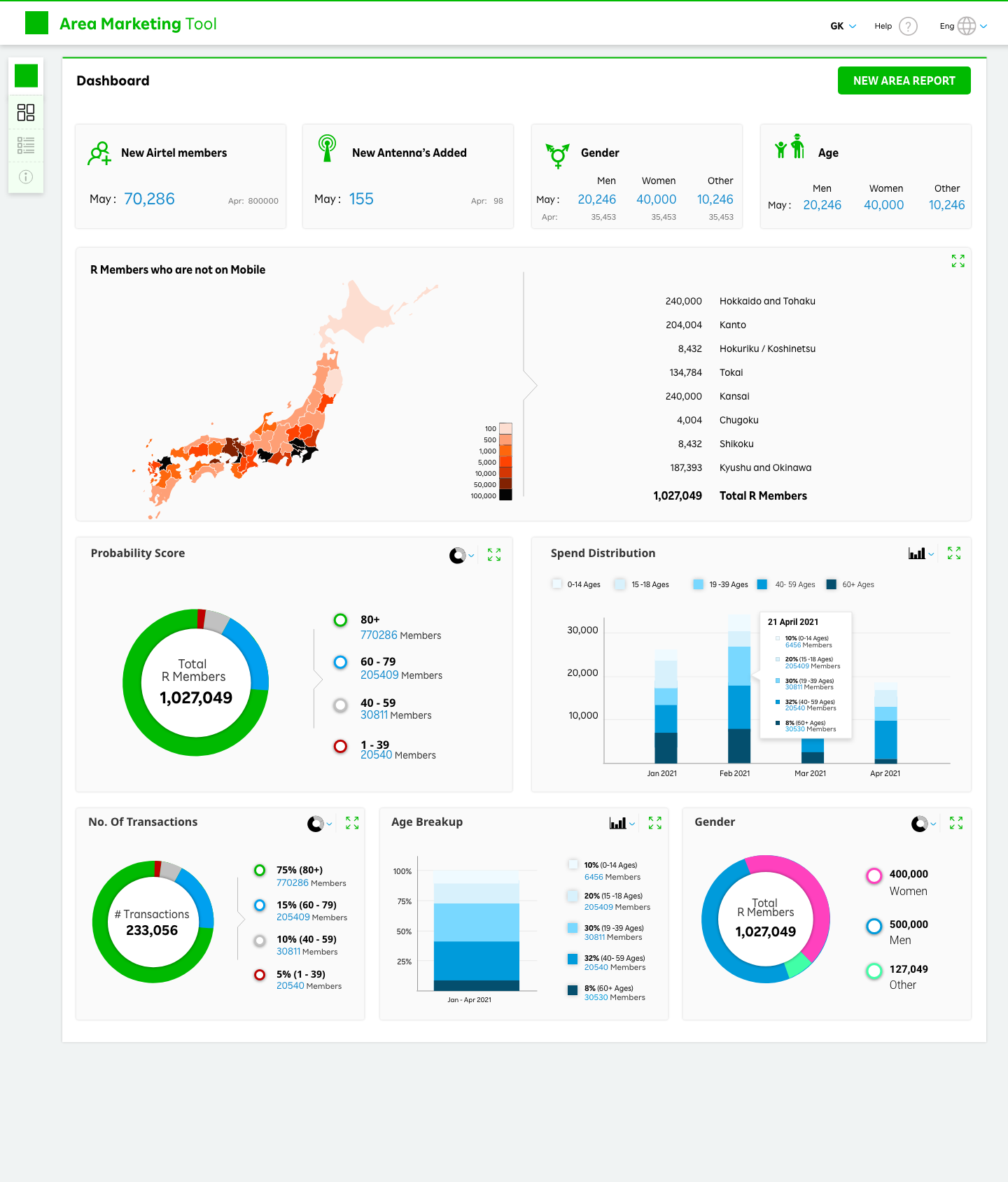Screen dimensions: 1008x1182
Task: Maximize the Gender donut chart panel
Action: [x=955, y=823]
